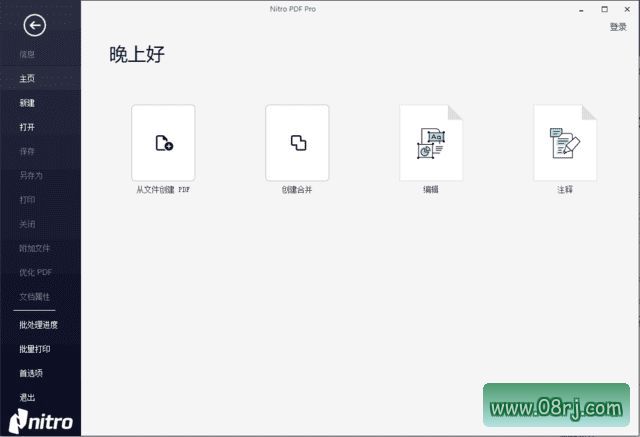Open the 注释 annotation icon tile
This screenshot has width=640, height=437.
(x=565, y=143)
